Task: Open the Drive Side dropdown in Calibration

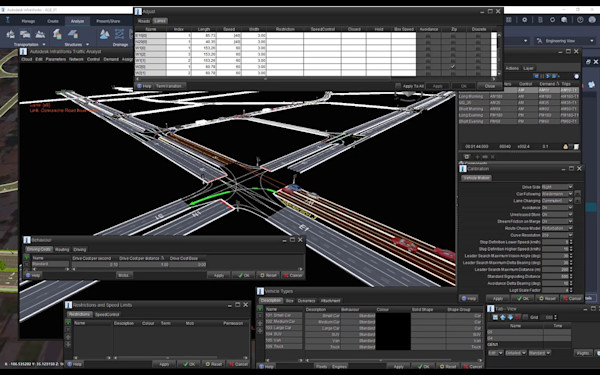Action: tap(557, 187)
